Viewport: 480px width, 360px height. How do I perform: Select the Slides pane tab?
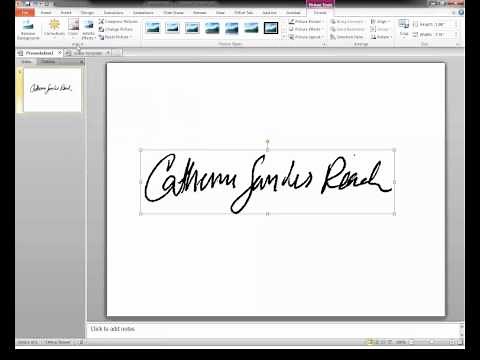(27, 62)
